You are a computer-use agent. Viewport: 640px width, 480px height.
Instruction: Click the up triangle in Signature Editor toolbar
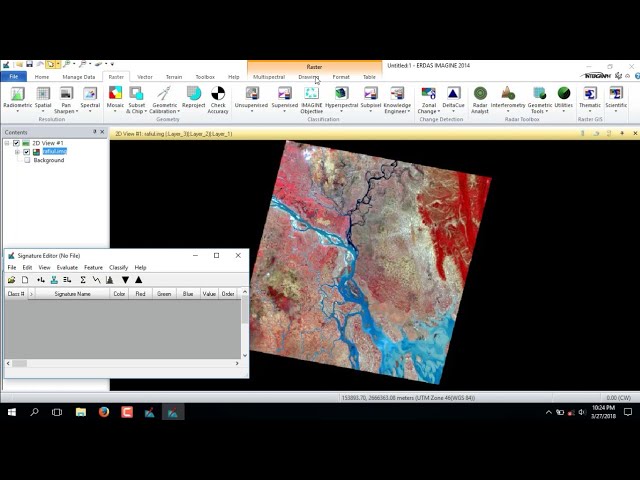point(139,280)
